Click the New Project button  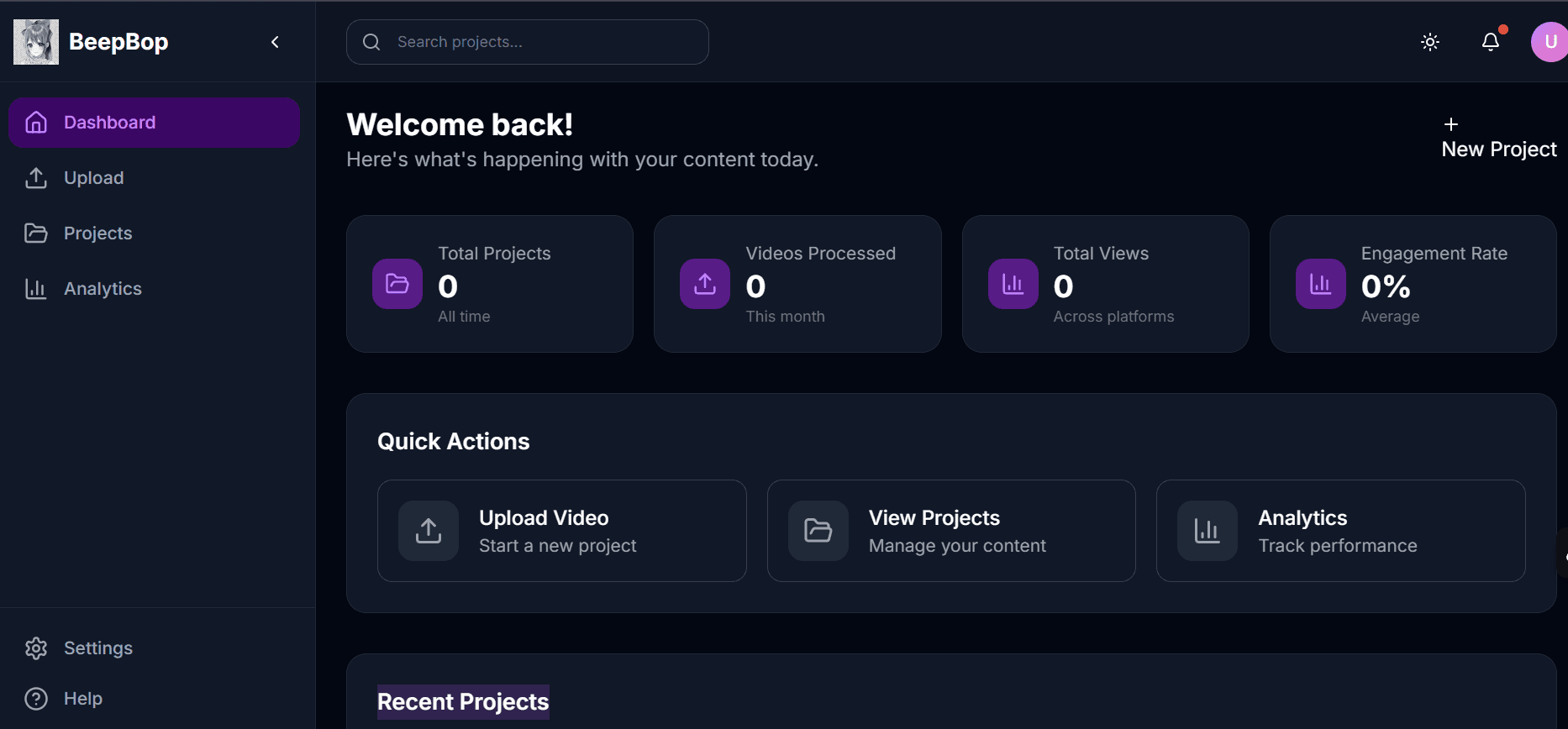click(x=1499, y=139)
